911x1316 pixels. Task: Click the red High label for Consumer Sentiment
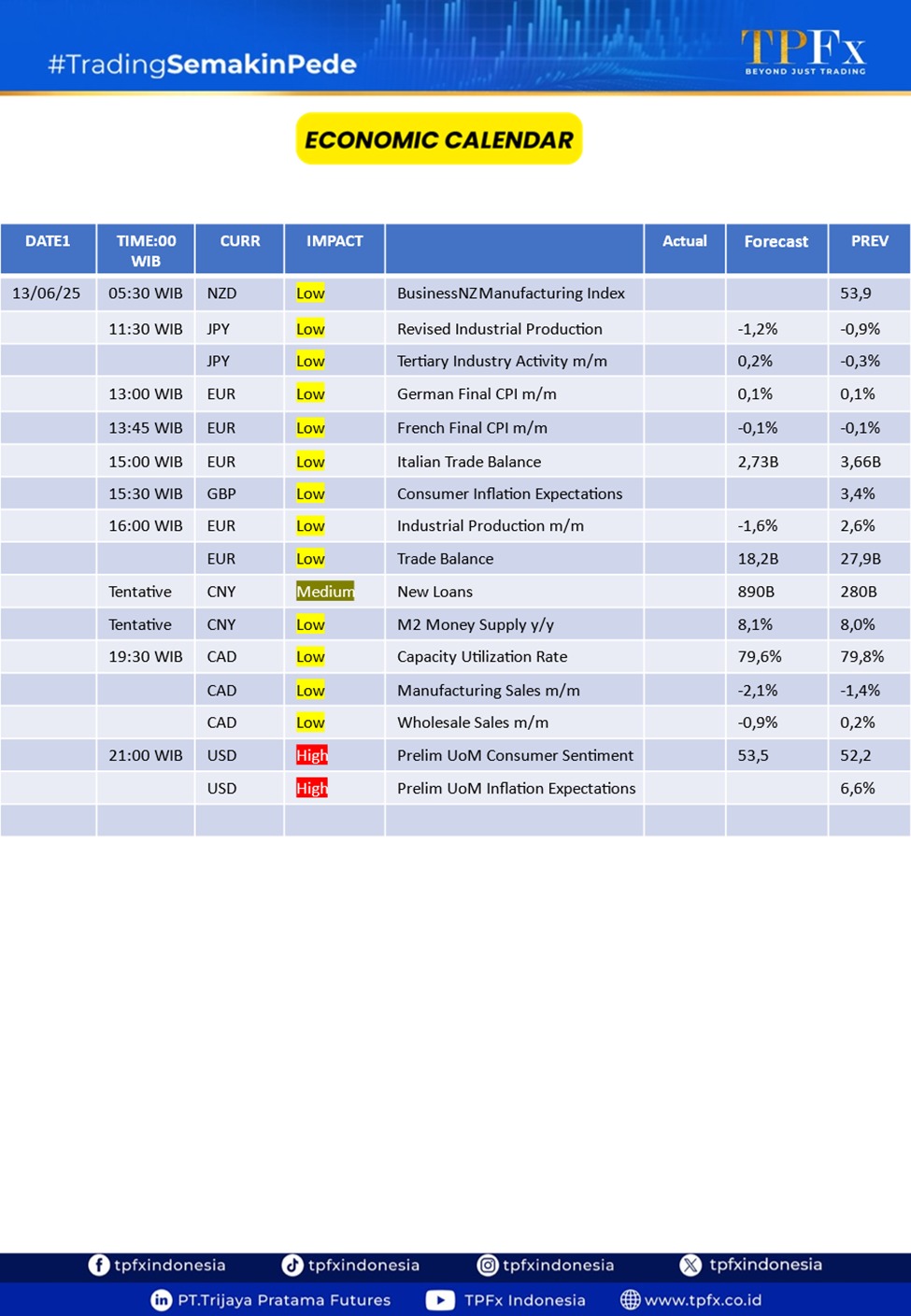point(312,755)
